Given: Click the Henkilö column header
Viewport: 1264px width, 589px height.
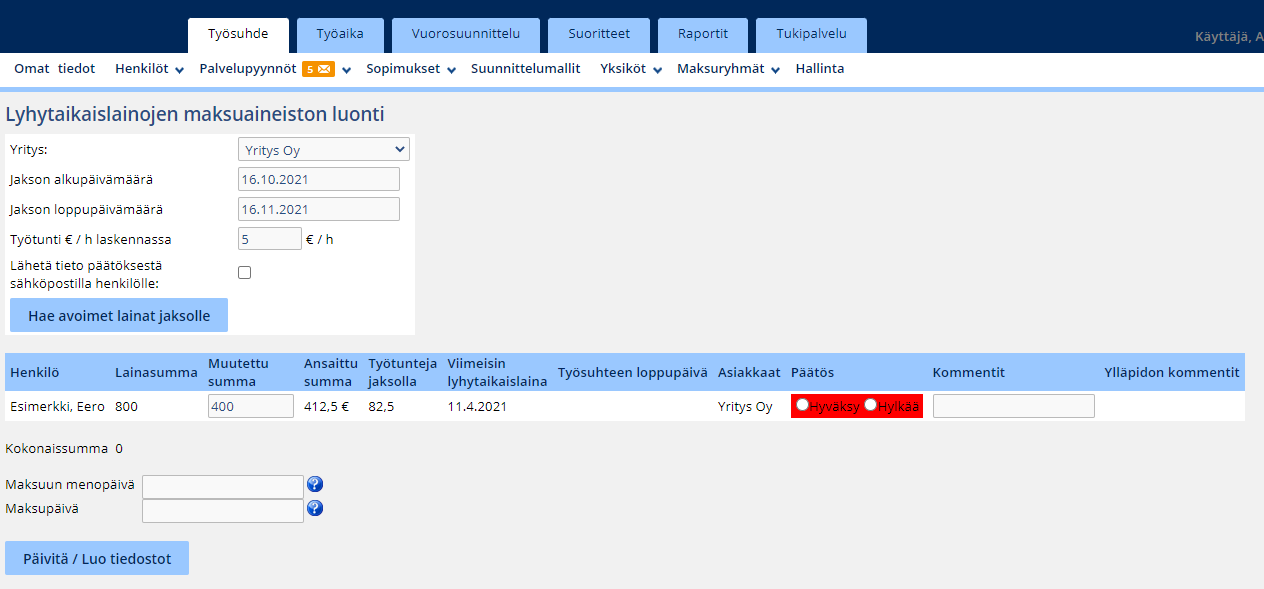Looking at the screenshot, I should pos(35,372).
